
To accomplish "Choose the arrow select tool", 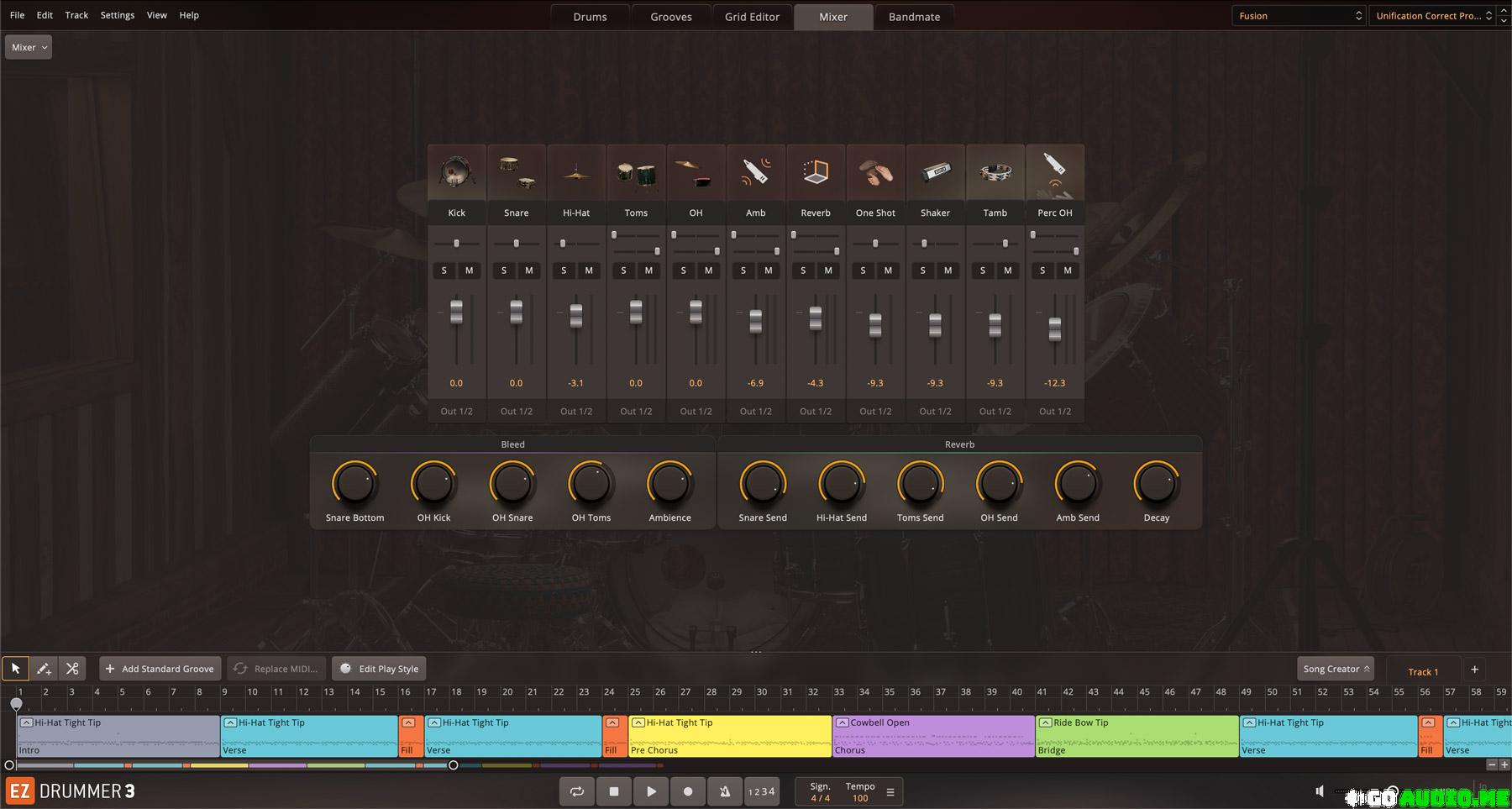I will 15,669.
